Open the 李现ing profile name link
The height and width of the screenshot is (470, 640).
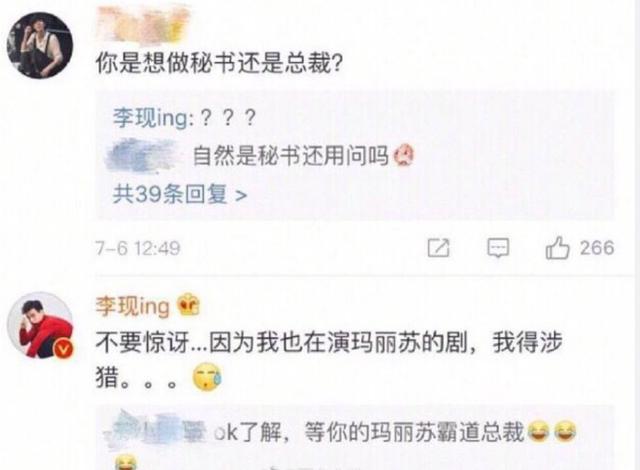coord(133,306)
